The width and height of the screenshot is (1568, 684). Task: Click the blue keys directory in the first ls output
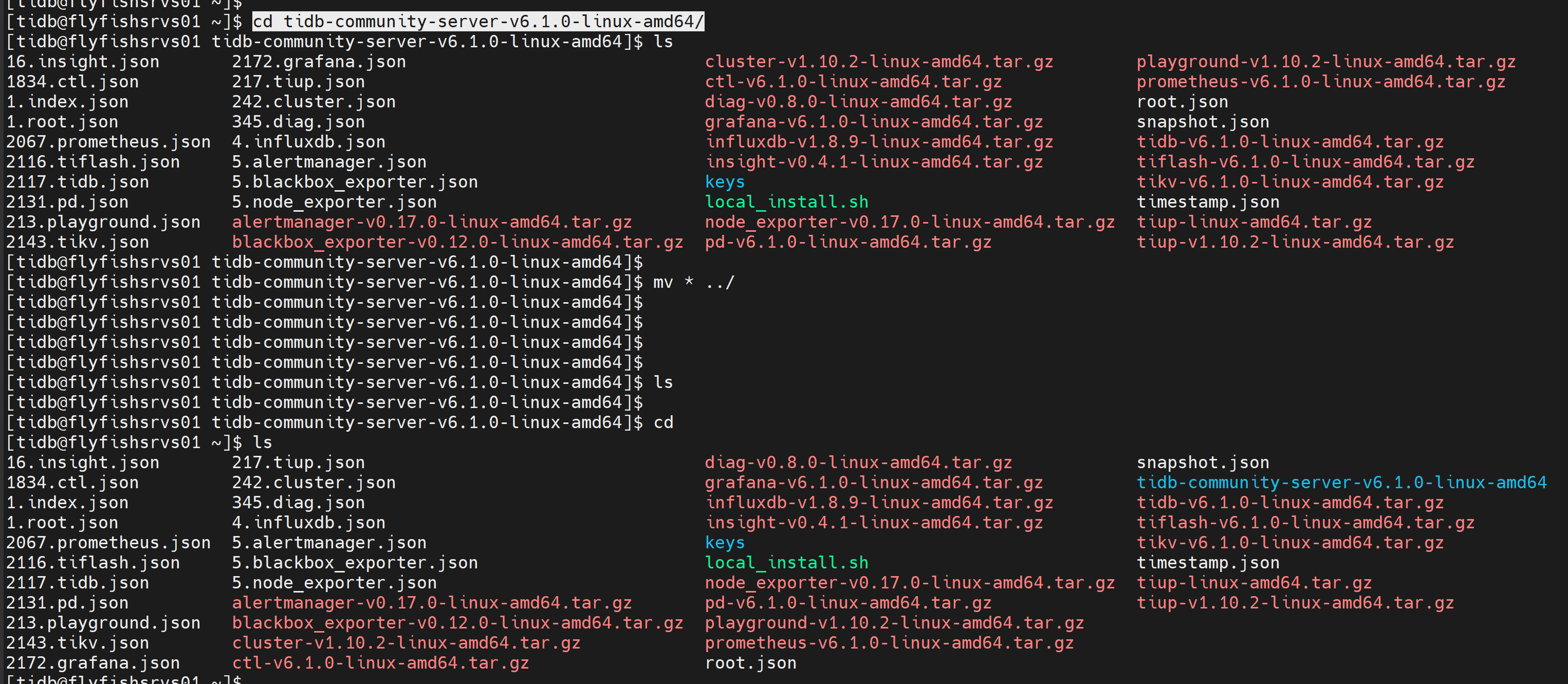point(725,182)
